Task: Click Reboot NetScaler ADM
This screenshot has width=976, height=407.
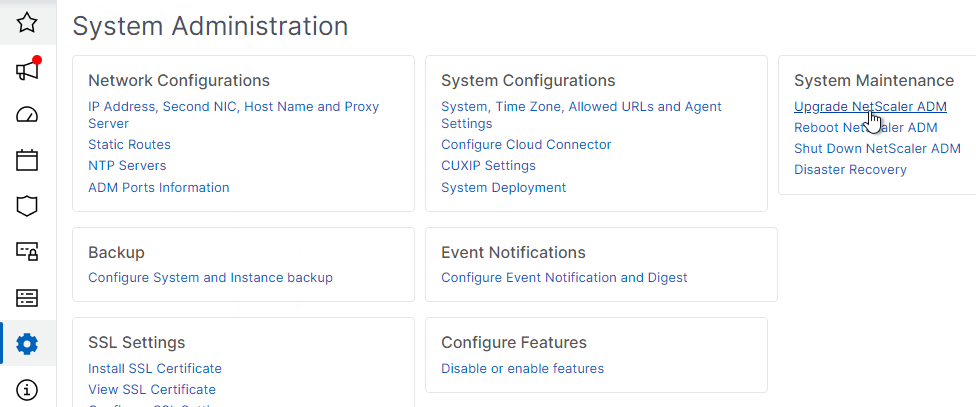Action: [x=865, y=128]
